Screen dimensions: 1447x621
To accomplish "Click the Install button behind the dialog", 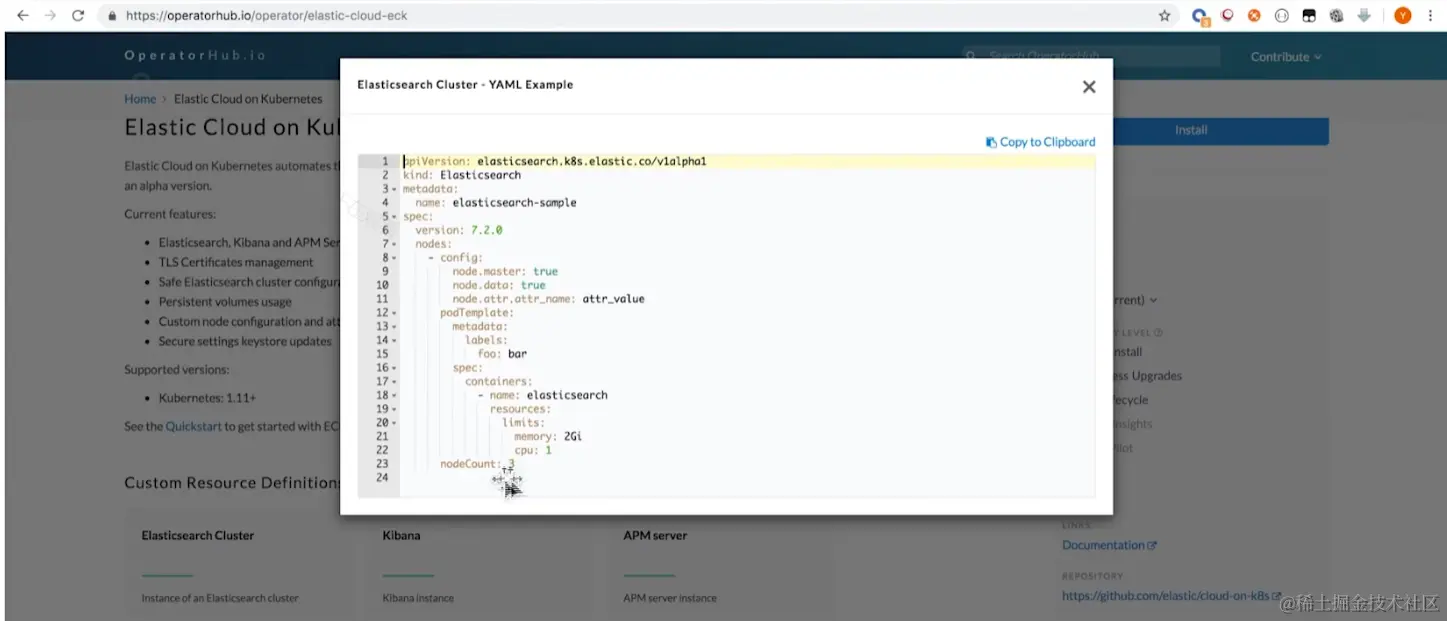I will (1221, 130).
